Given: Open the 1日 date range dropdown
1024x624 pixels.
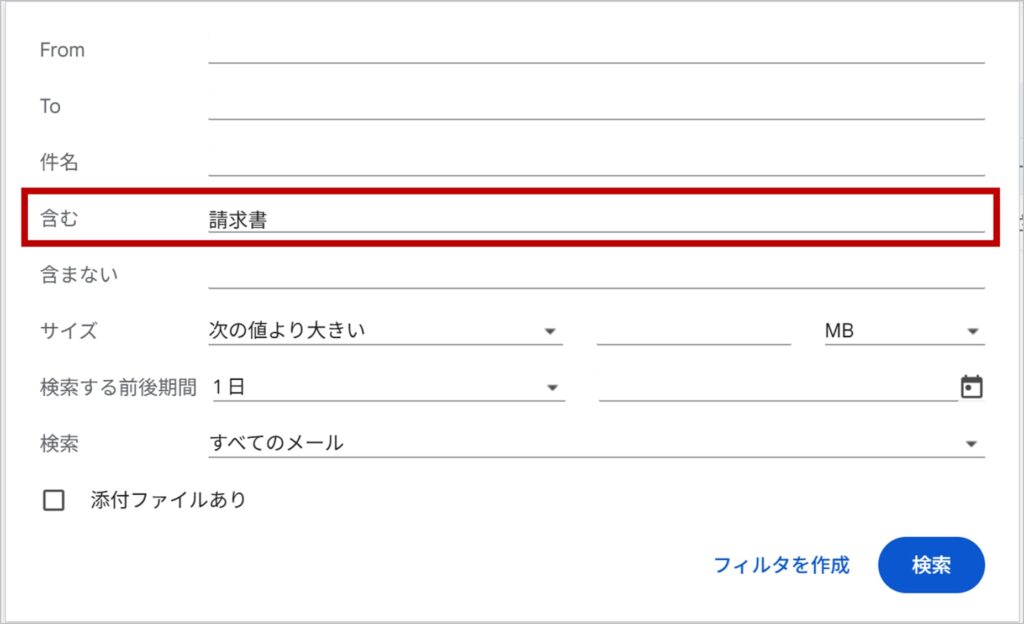Looking at the screenshot, I should pyautogui.click(x=387, y=387).
